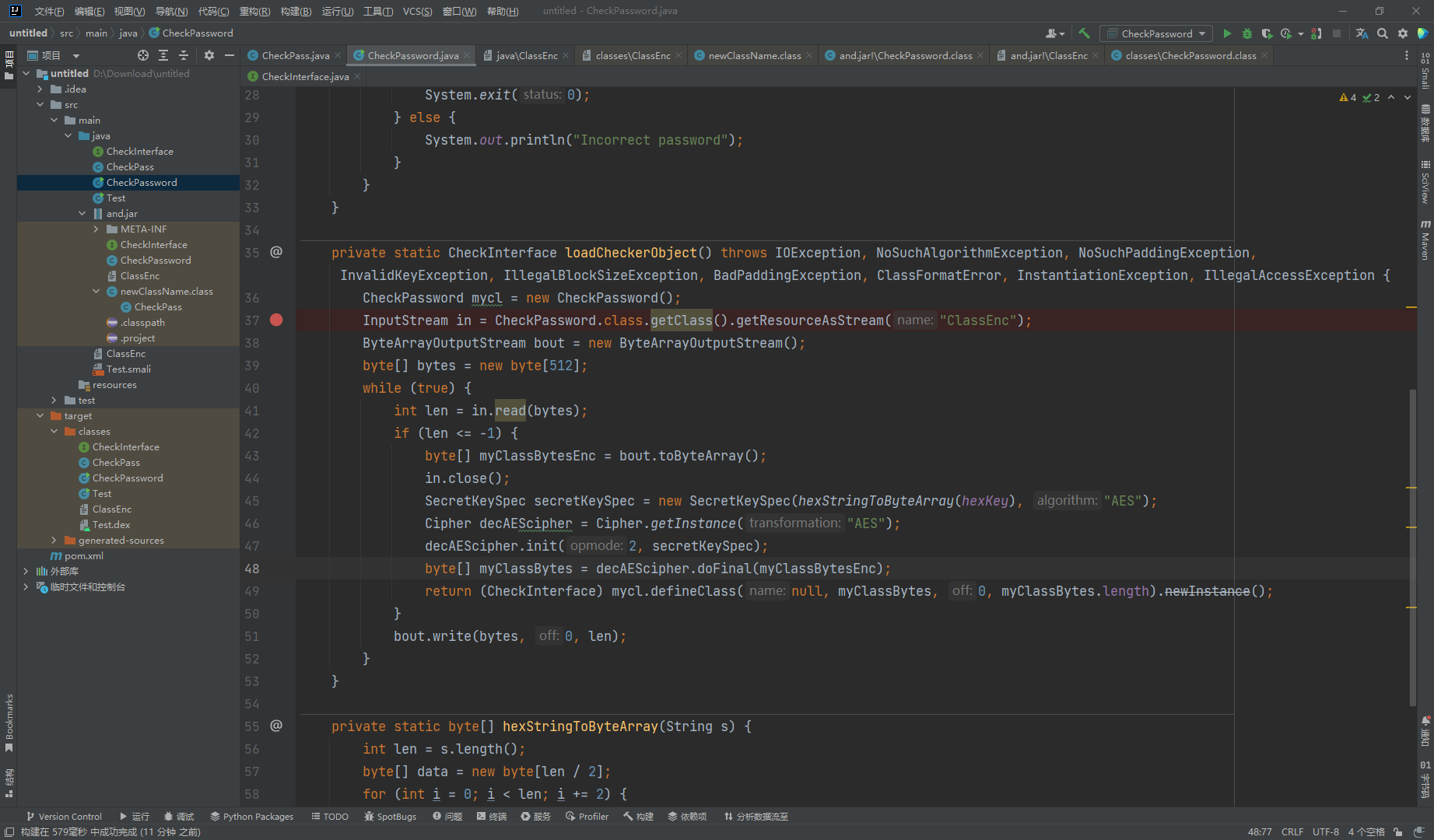Click the warnings count indicator in editor

(x=1348, y=97)
